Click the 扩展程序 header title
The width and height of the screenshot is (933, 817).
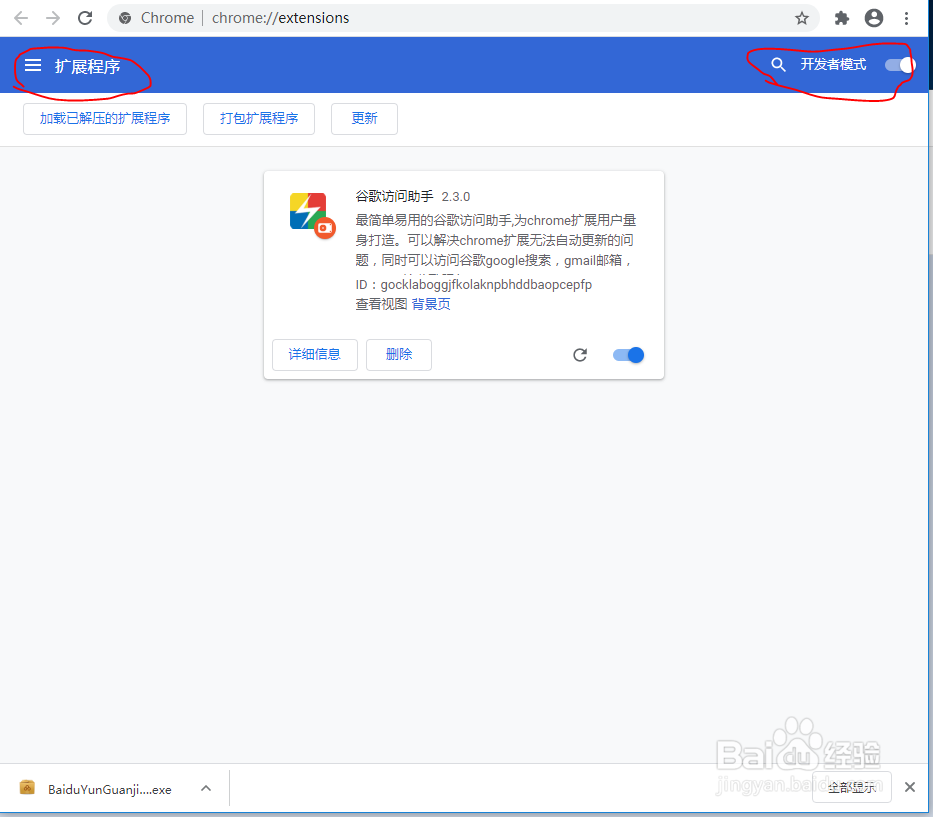click(x=87, y=66)
